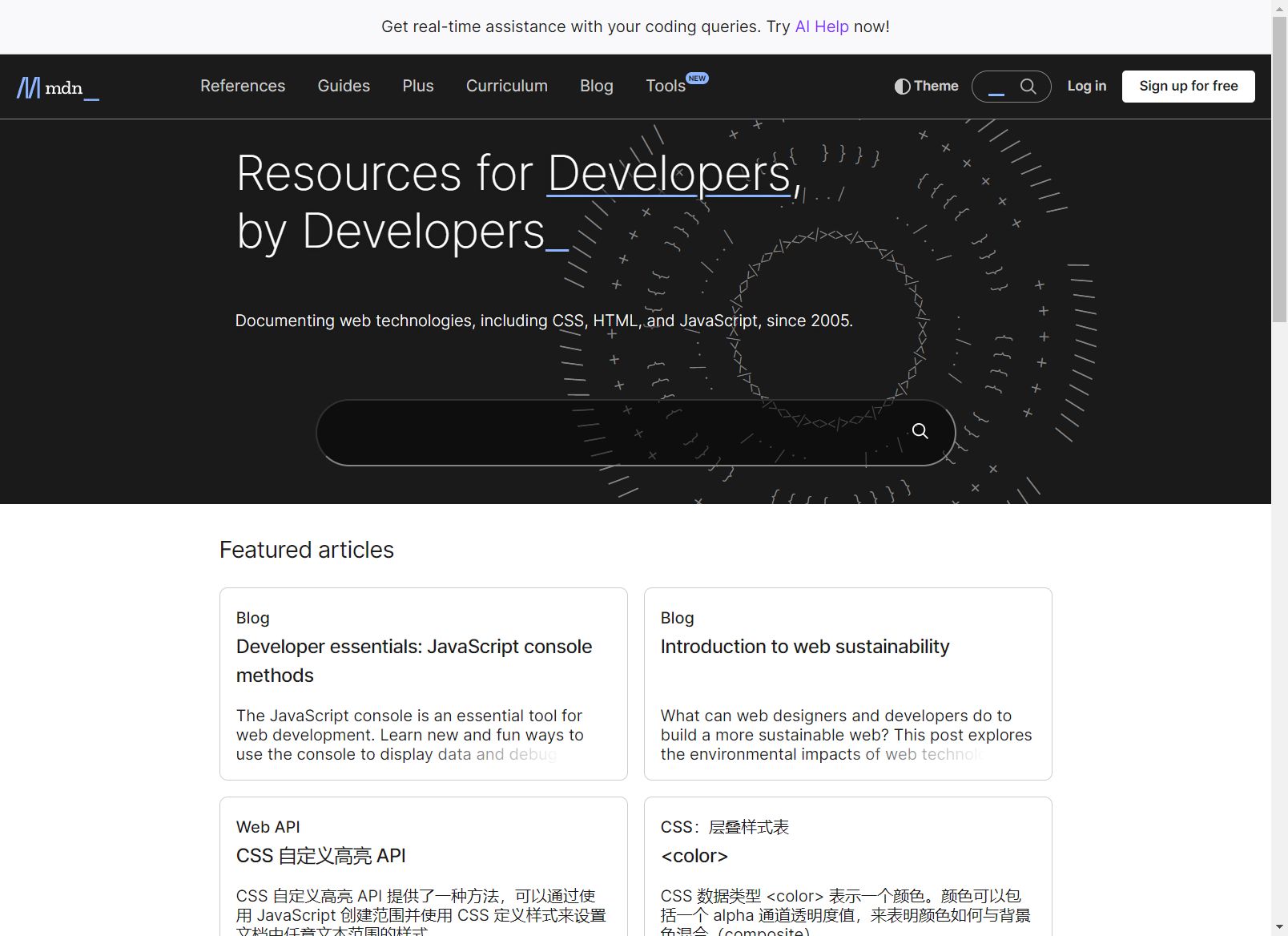Click the Featured articles heading
Image resolution: width=1288 pixels, height=936 pixels.
point(307,550)
